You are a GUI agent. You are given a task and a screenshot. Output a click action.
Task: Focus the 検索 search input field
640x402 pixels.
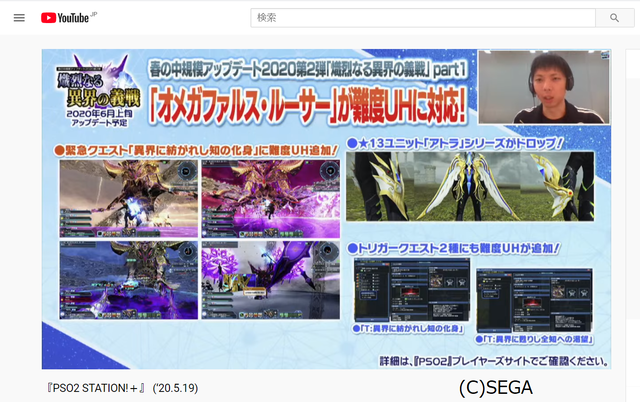pyautogui.click(x=423, y=18)
